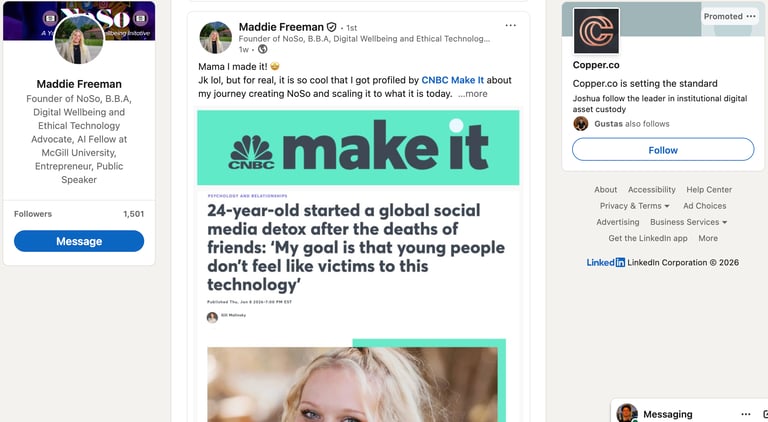Open the Accessibility footer link

[x=652, y=190]
